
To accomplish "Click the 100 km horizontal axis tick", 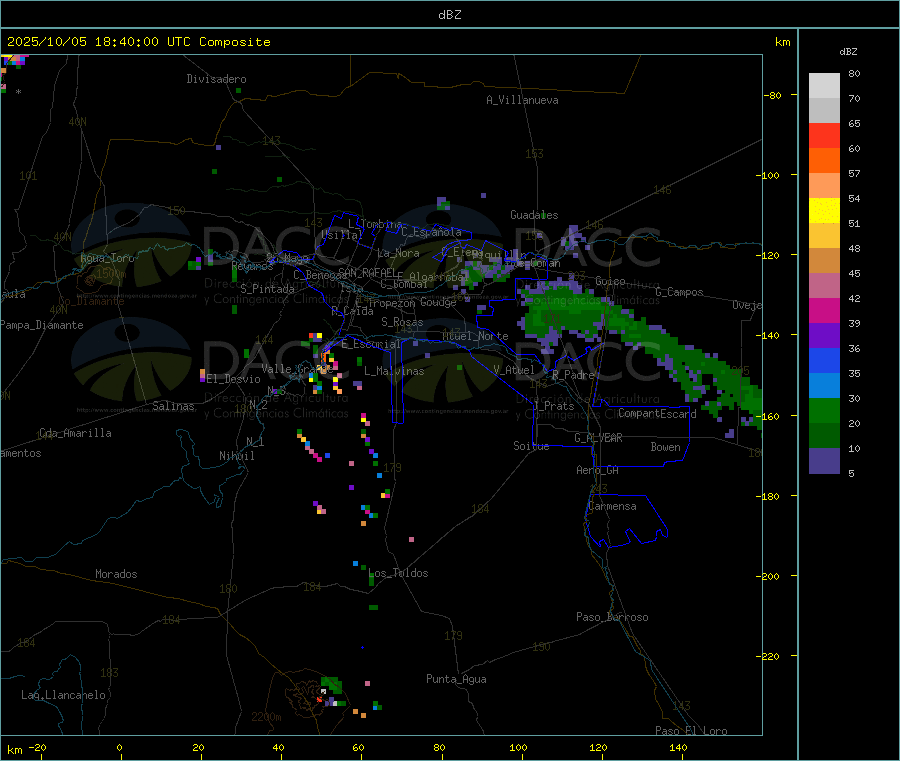I will point(518,747).
